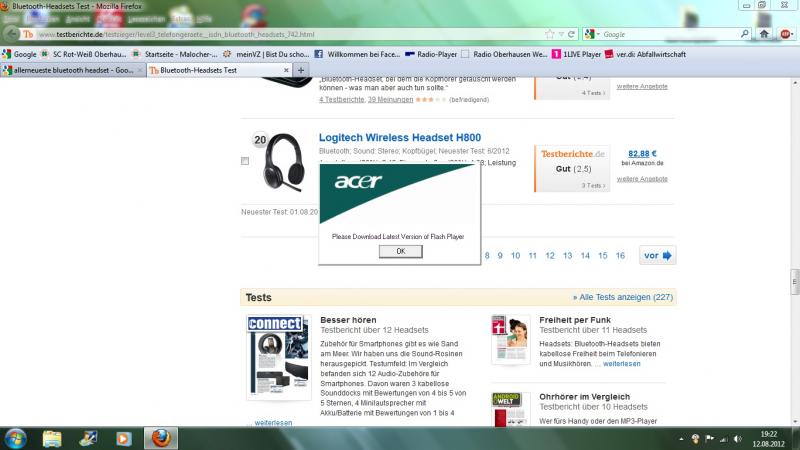Go to next page with the vor button

click(659, 256)
